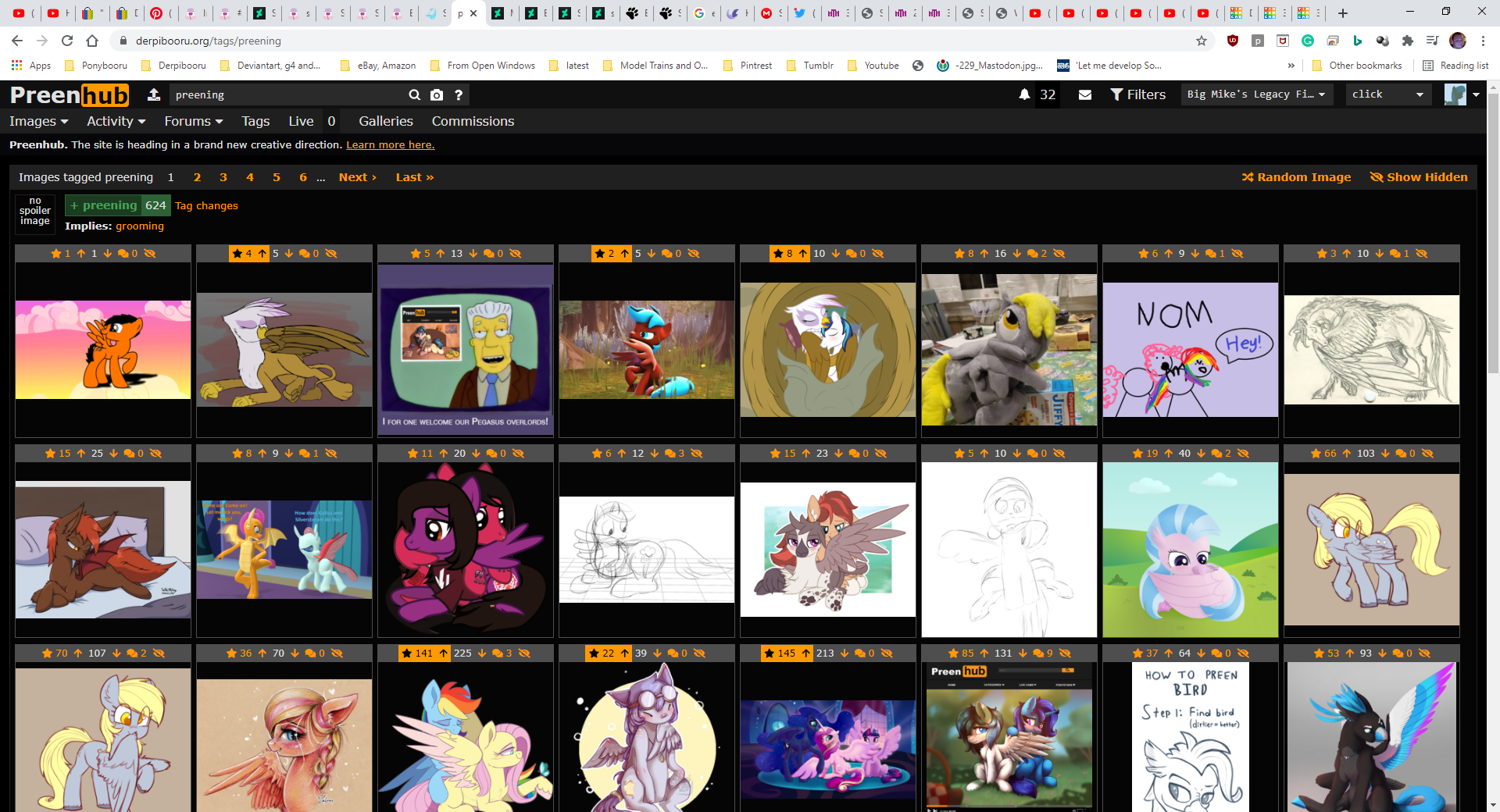Open Chrome profile avatar in toolbar

(1458, 41)
